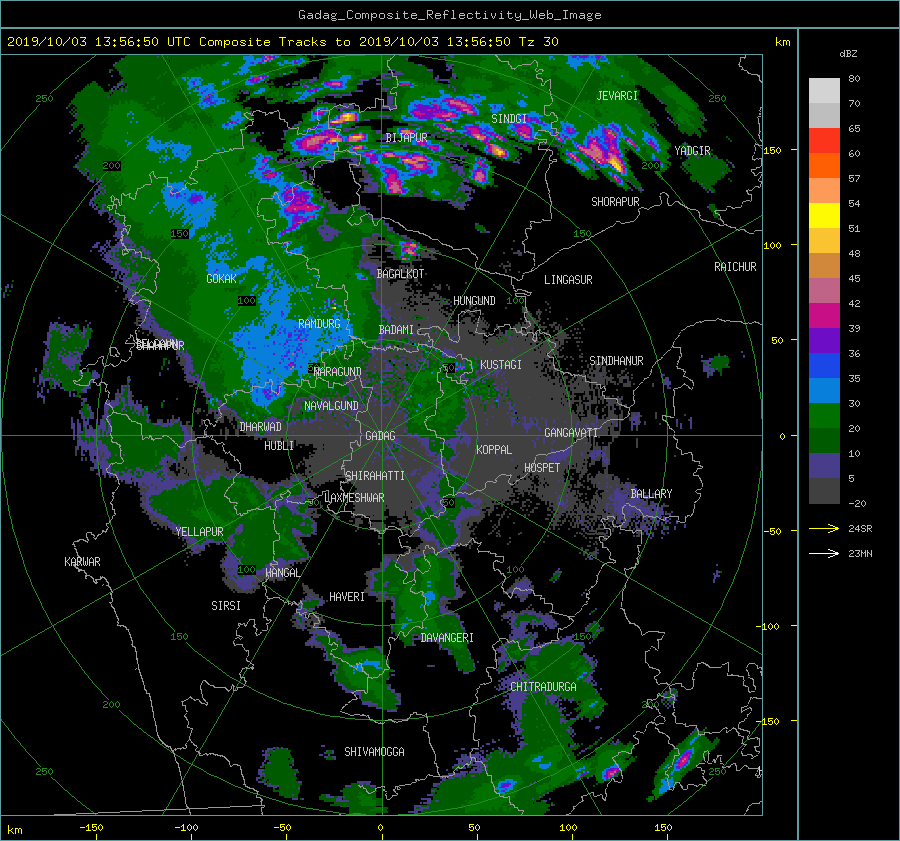The width and height of the screenshot is (900, 841).
Task: Click the DHARWAD city label
Action: pyautogui.click(x=261, y=427)
